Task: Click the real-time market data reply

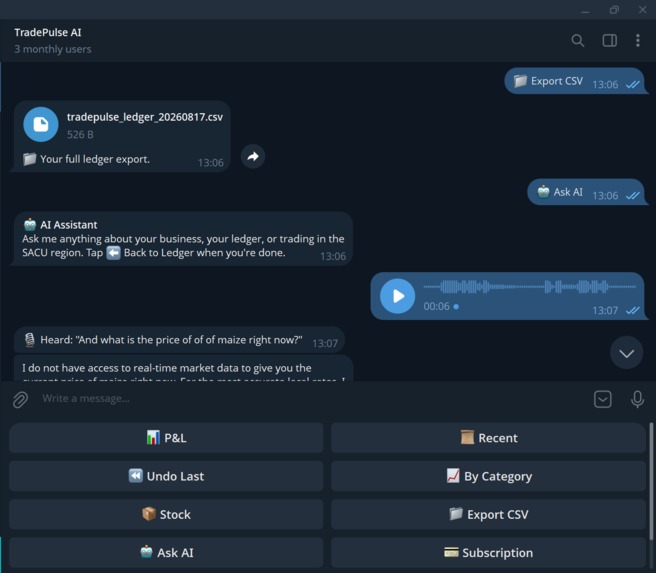Action: (x=183, y=368)
